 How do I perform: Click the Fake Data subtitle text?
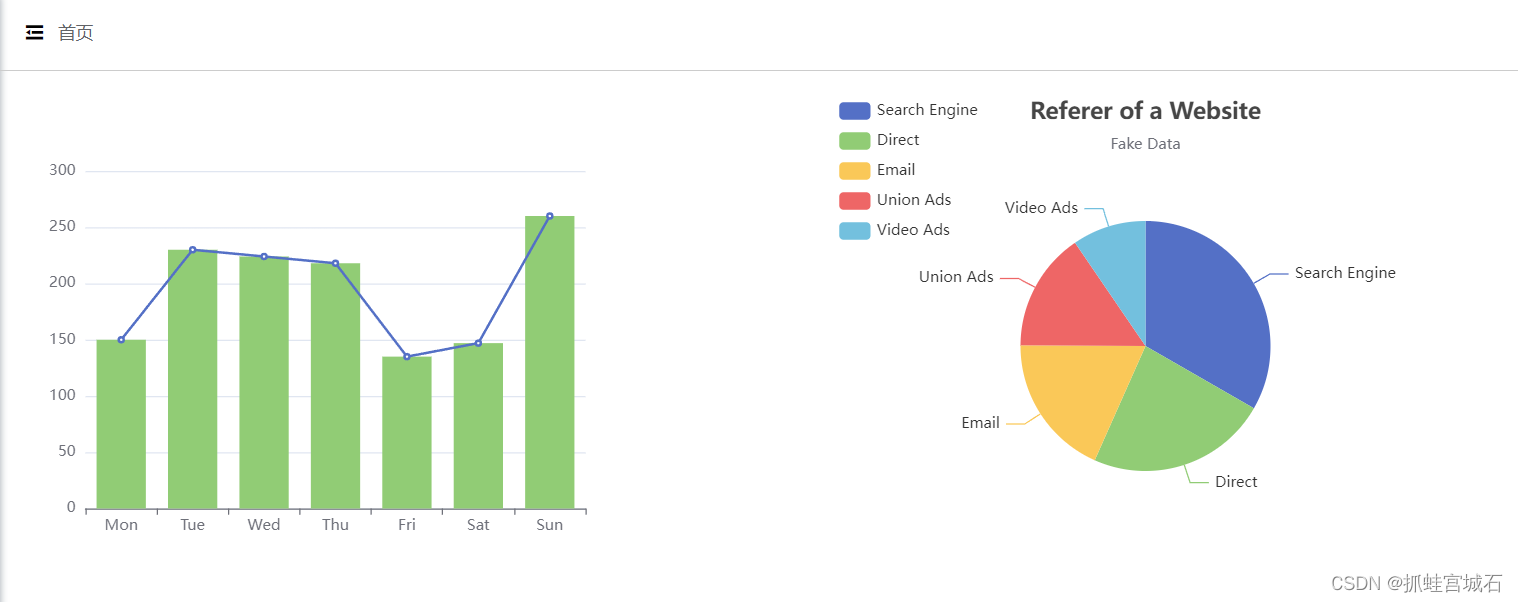(x=1144, y=143)
